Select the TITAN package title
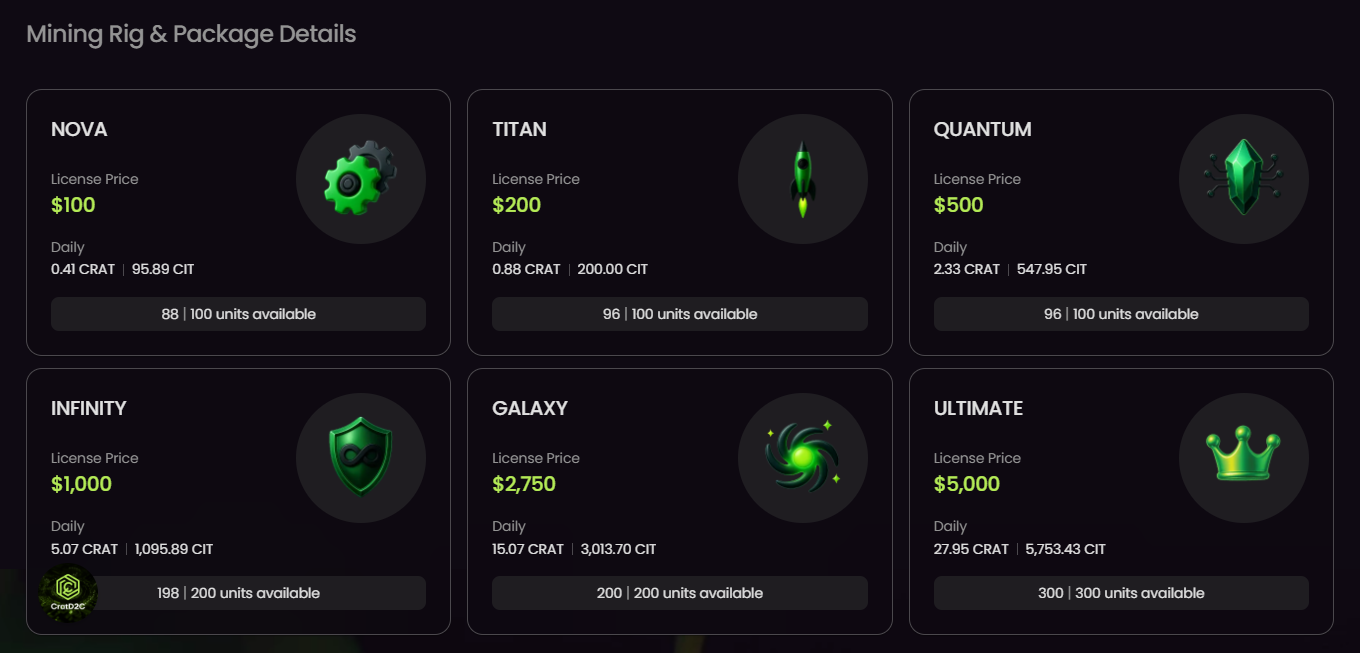1360x653 pixels. pos(519,129)
